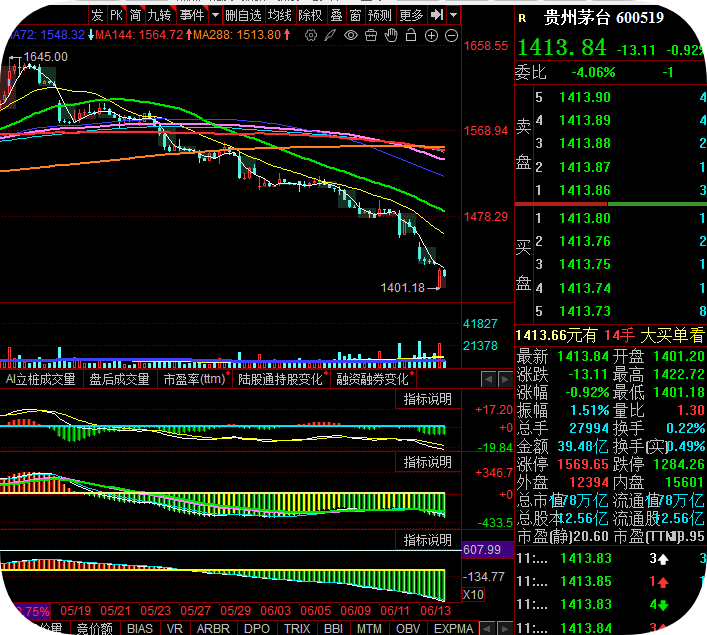Open the PK comparison button
Screen dimensions: 707x635
point(116,15)
